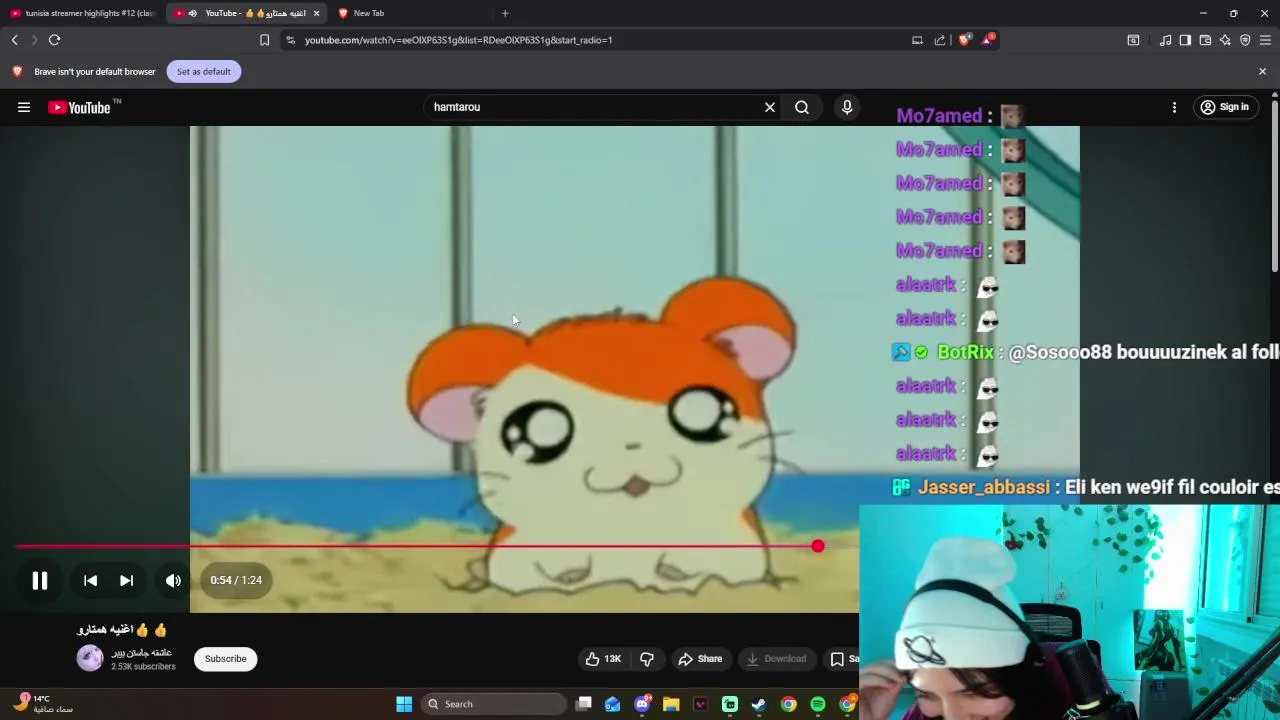This screenshot has width=1280, height=720.
Task: Run search with the magnifier button
Action: [x=802, y=107]
